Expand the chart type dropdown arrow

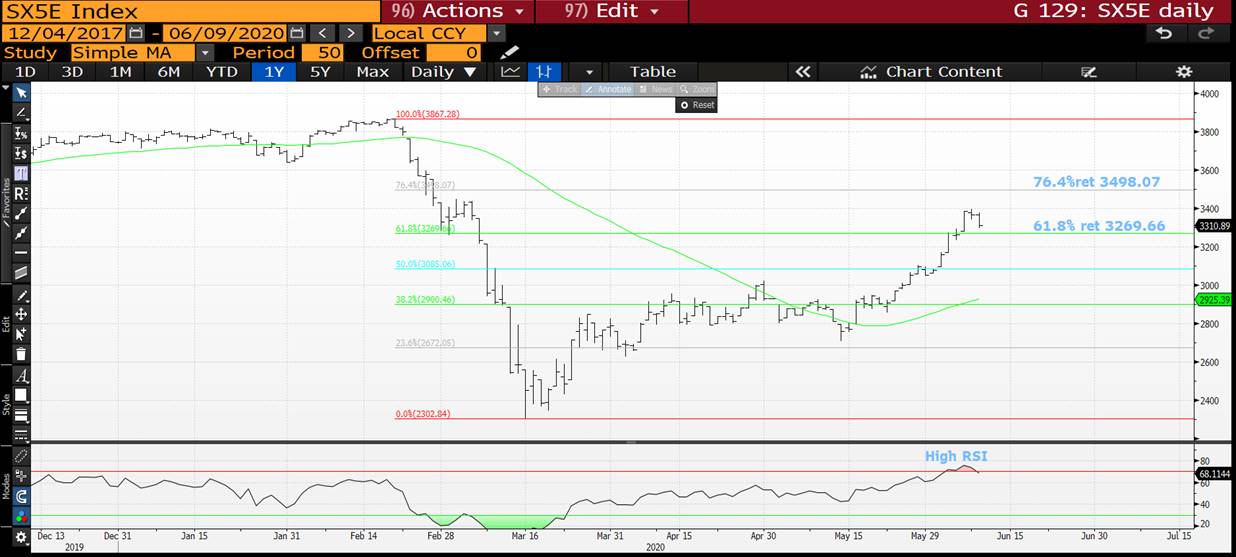[588, 72]
